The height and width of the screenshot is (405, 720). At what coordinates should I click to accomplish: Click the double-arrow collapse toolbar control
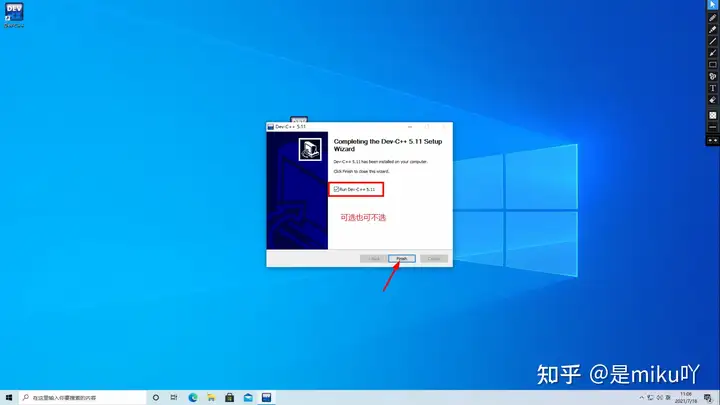pos(712,141)
